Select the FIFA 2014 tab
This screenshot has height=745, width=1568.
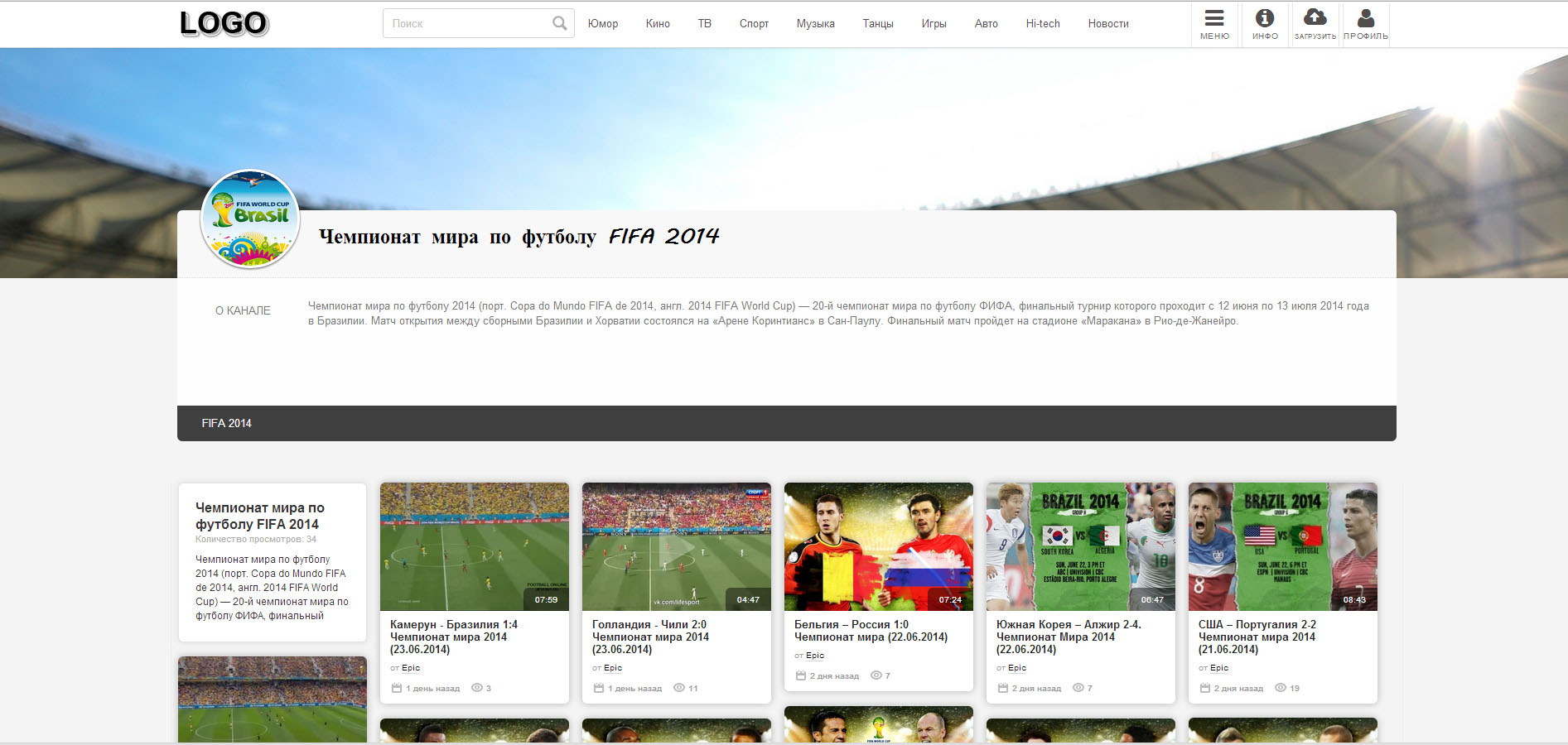[x=226, y=423]
